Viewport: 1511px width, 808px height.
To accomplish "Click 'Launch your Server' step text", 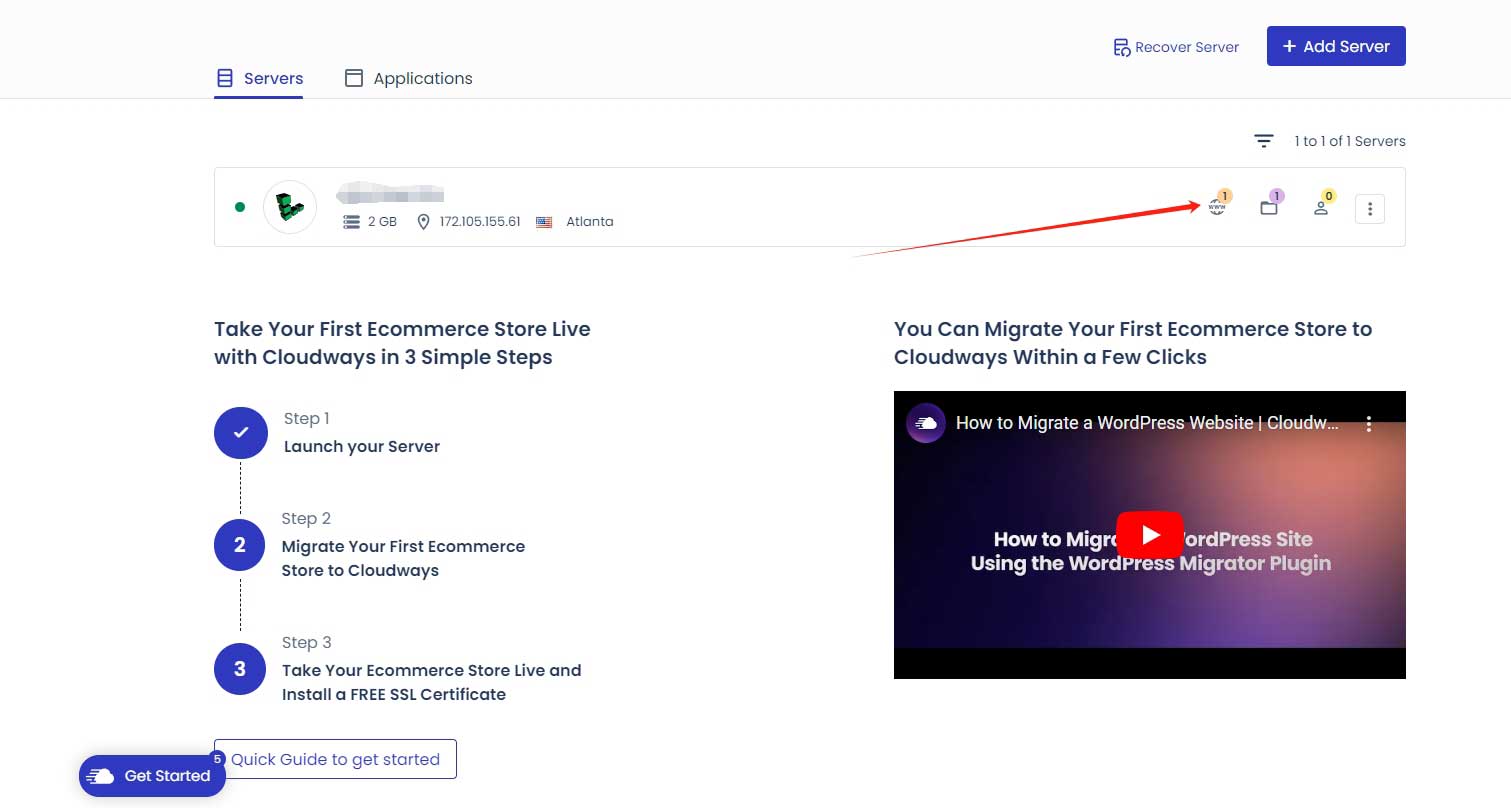I will coord(362,446).
